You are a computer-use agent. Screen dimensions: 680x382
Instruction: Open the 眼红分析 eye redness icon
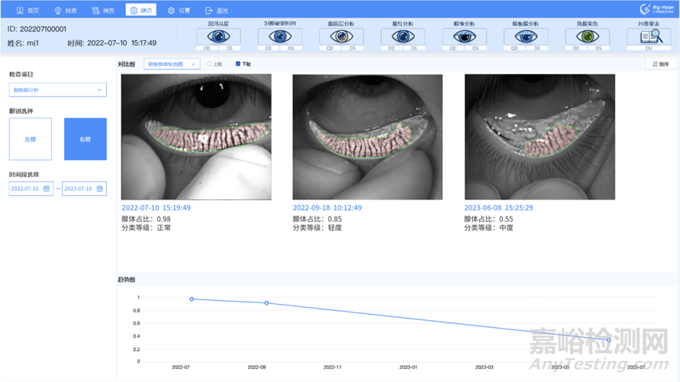(x=403, y=36)
